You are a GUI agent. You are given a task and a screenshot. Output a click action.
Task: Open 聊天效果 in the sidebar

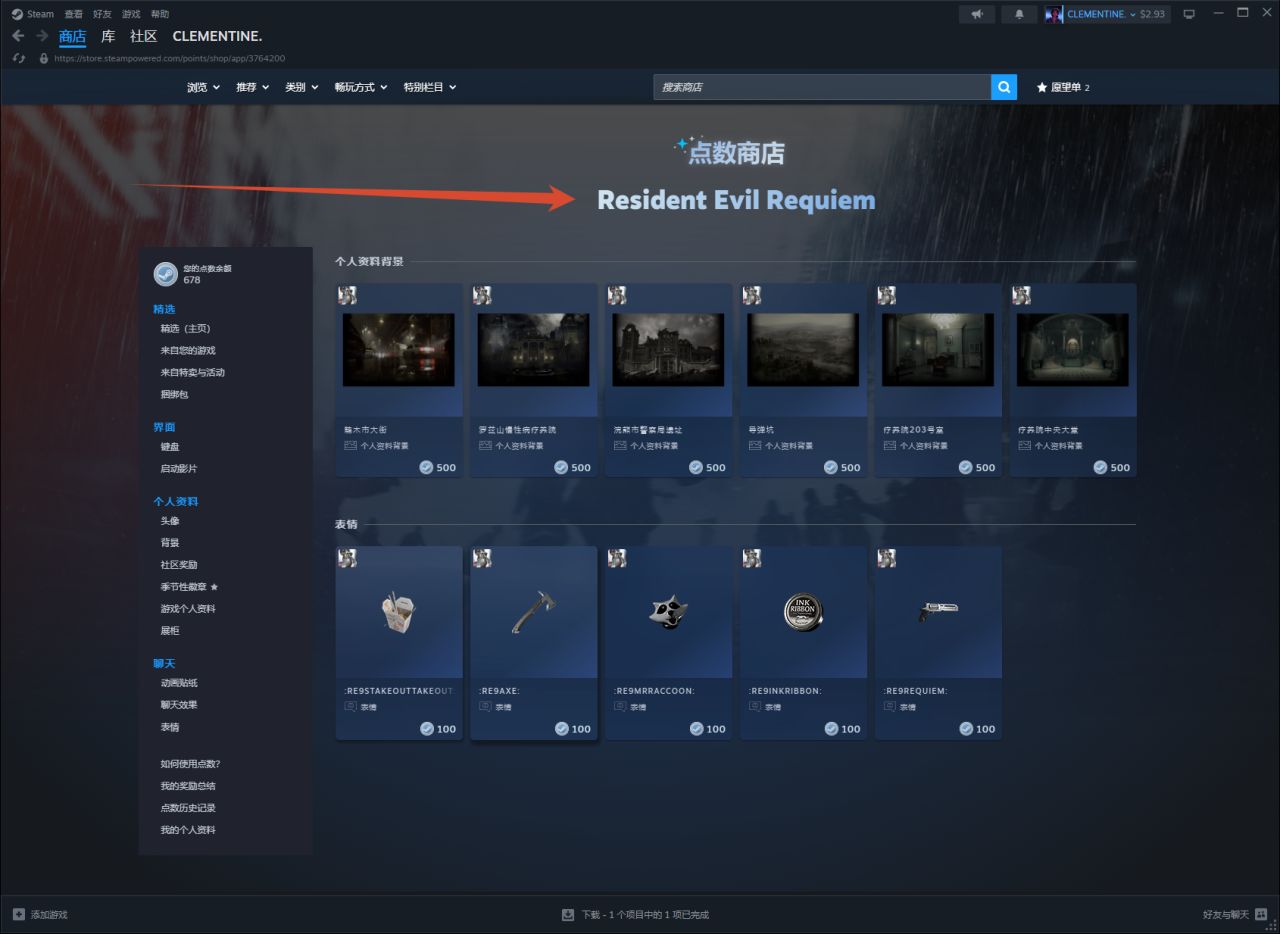[179, 704]
